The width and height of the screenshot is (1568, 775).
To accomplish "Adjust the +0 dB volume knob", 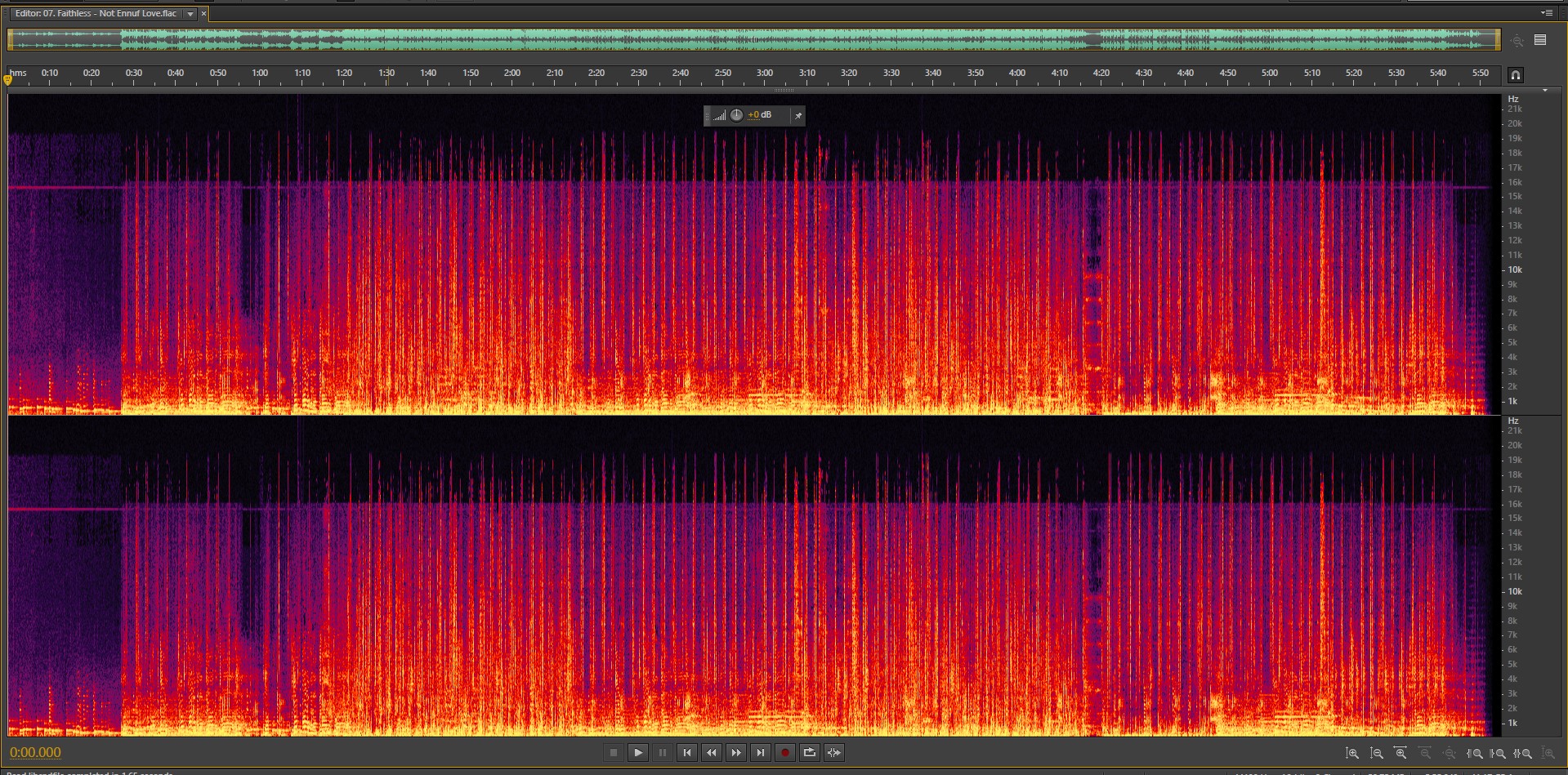I will 736,115.
